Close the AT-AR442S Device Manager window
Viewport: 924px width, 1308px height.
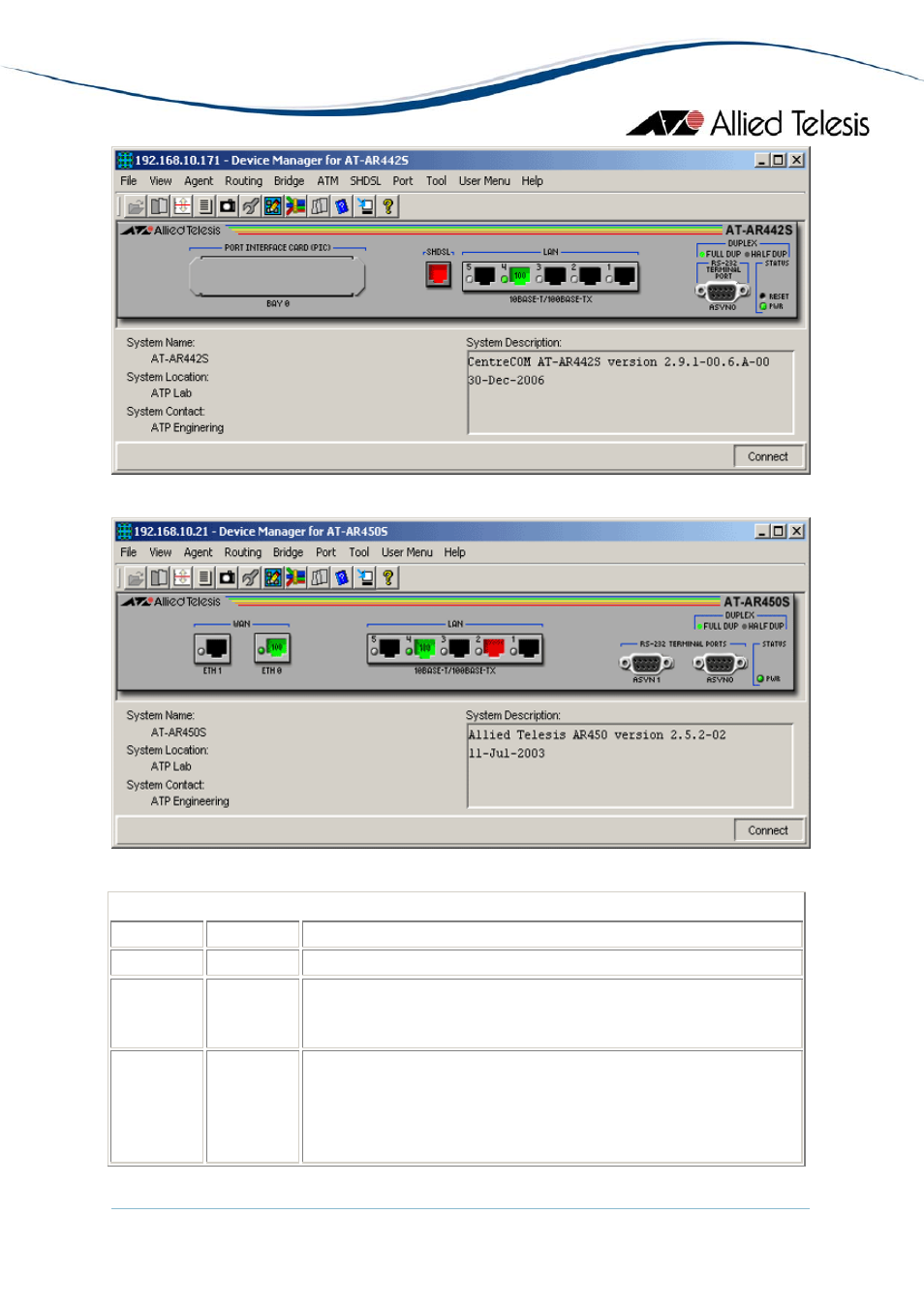pyautogui.click(x=796, y=160)
